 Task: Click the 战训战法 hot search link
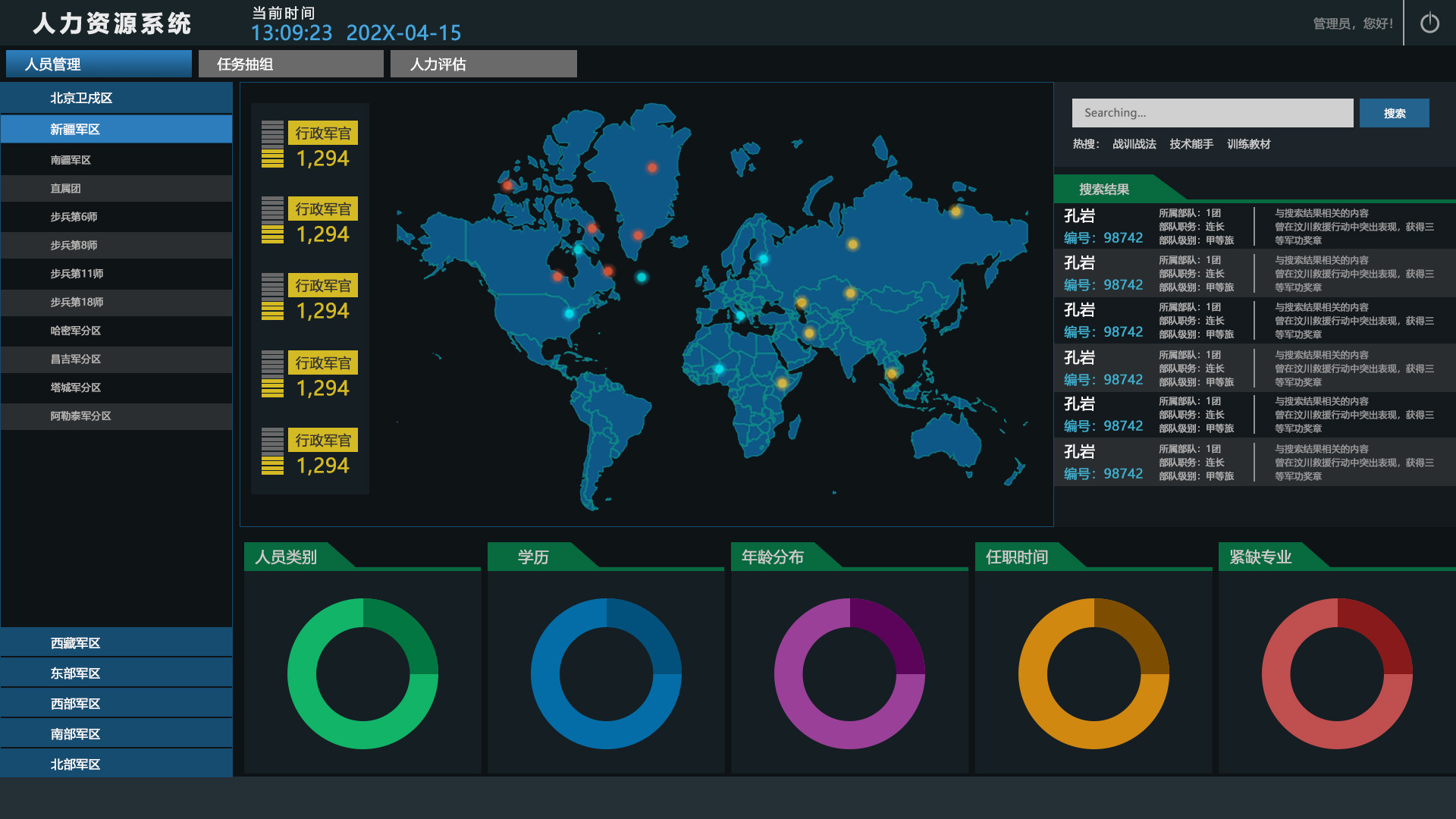[1134, 144]
